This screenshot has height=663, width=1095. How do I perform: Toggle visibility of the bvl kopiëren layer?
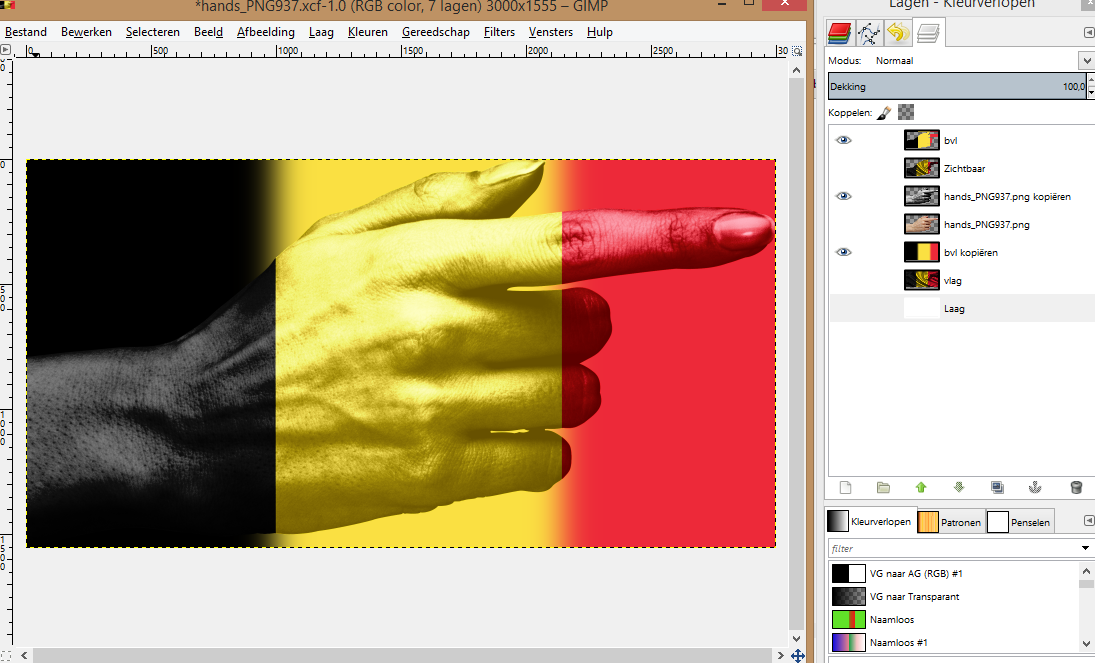click(x=844, y=253)
